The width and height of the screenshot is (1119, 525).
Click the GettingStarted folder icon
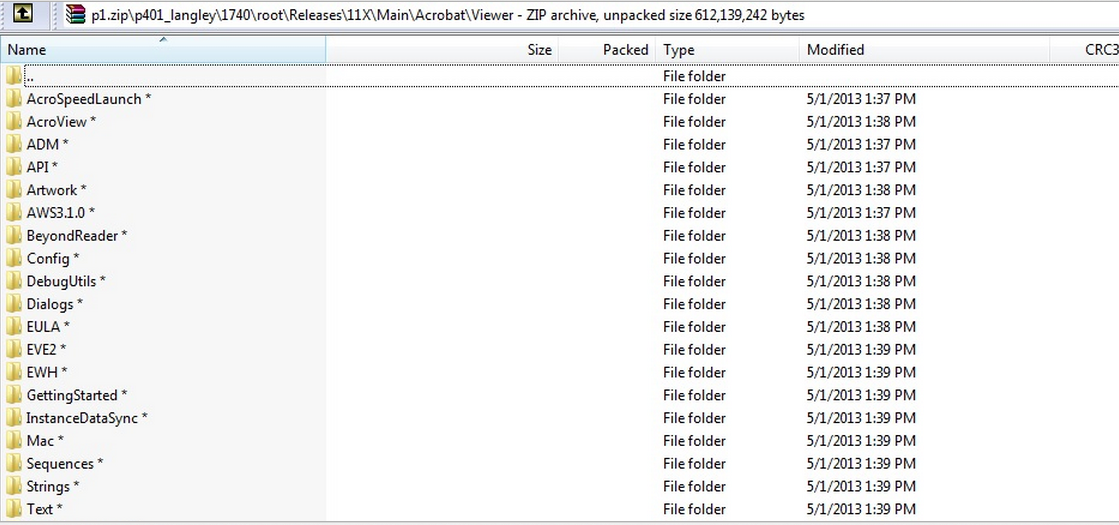point(14,396)
